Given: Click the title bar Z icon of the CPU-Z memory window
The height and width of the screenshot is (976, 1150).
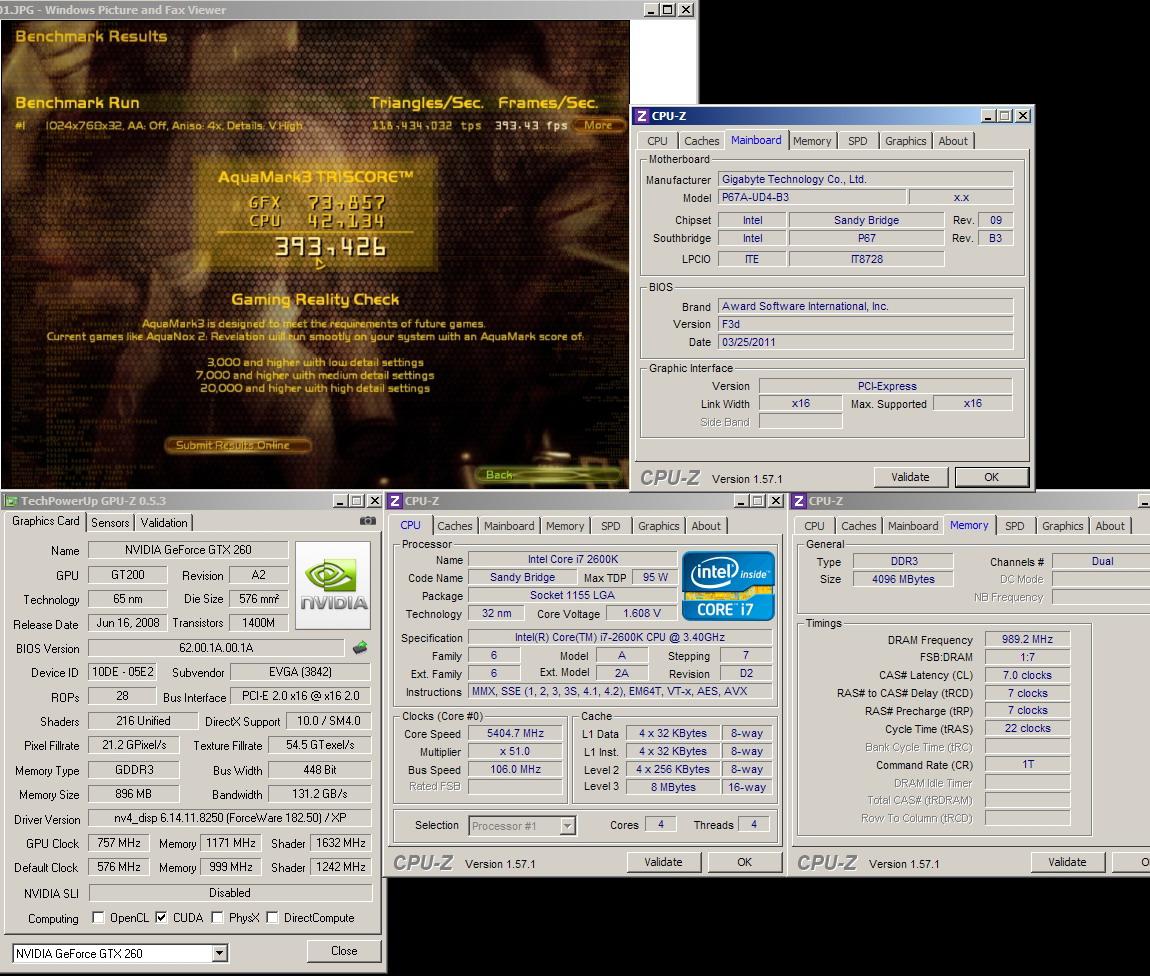Looking at the screenshot, I should click(x=799, y=501).
